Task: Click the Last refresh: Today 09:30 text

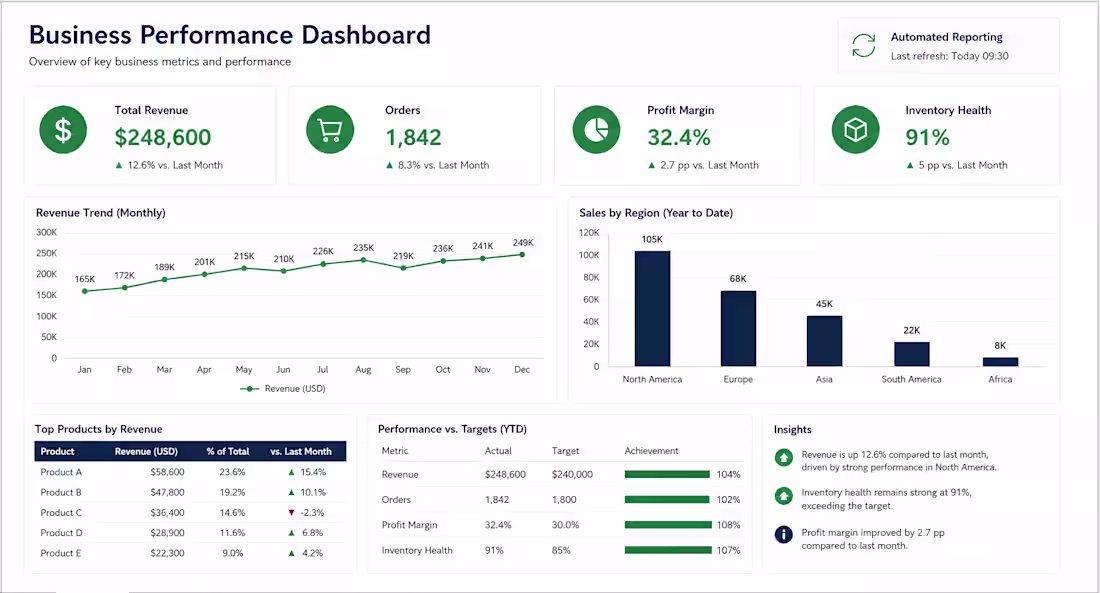Action: pos(950,56)
